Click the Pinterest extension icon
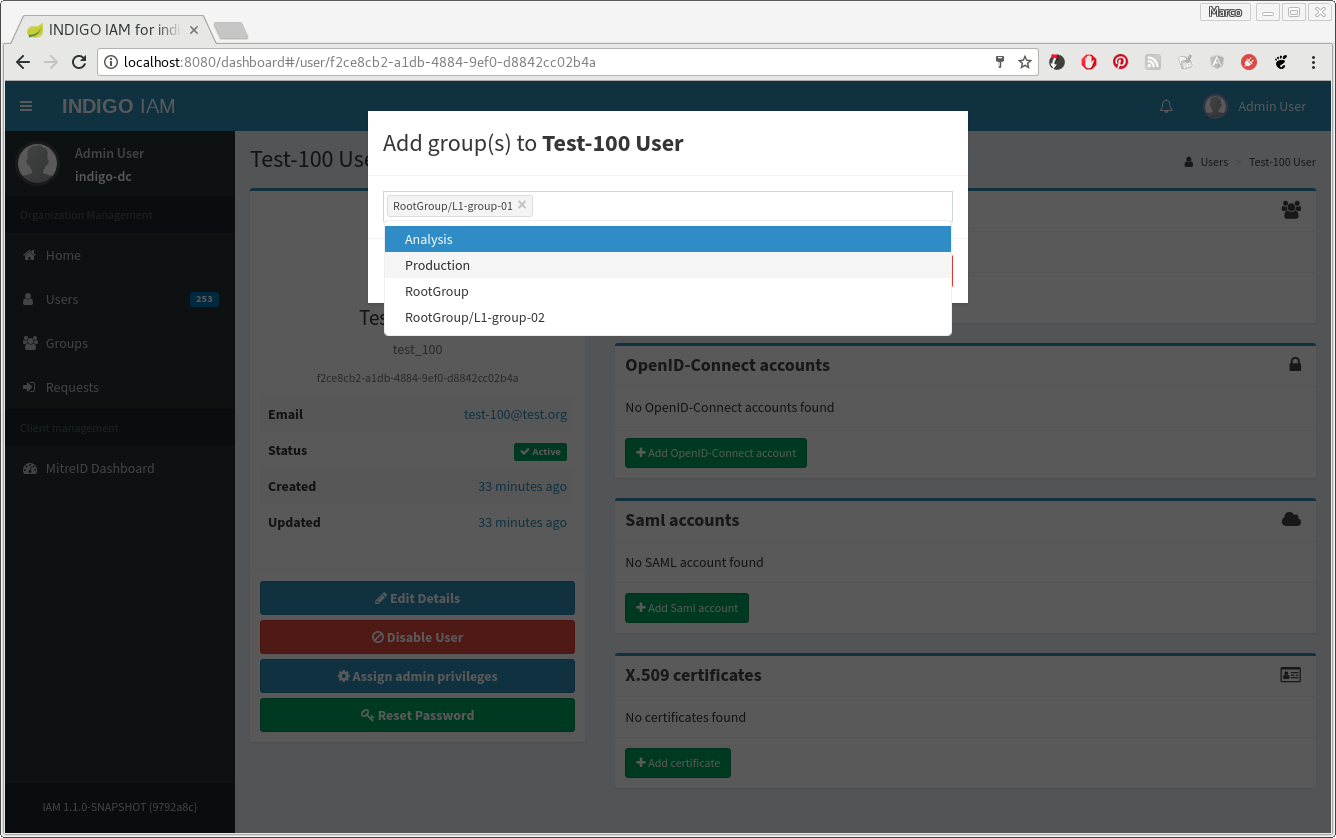1336x838 pixels. point(1121,62)
